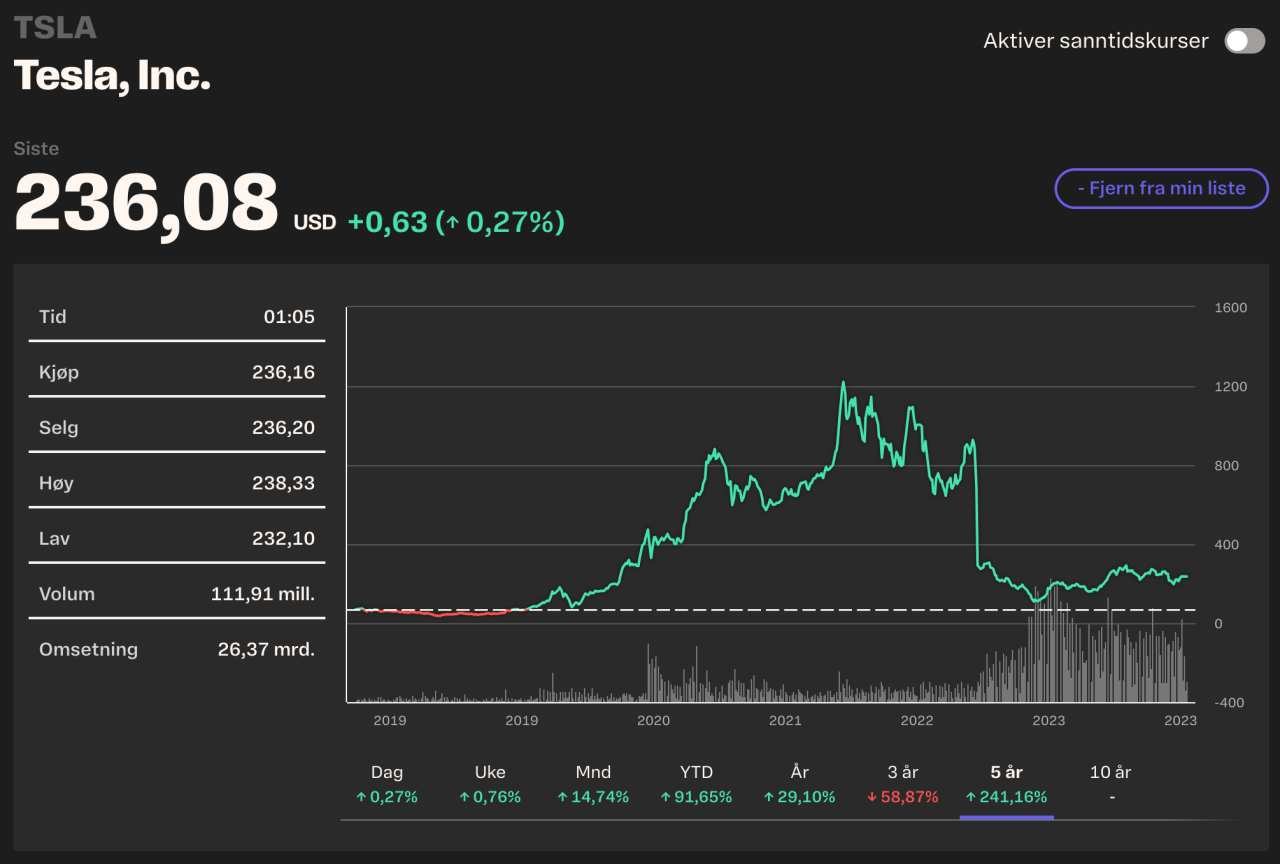Choose the 10 år period tab
1280x864 pixels.
(x=1110, y=784)
